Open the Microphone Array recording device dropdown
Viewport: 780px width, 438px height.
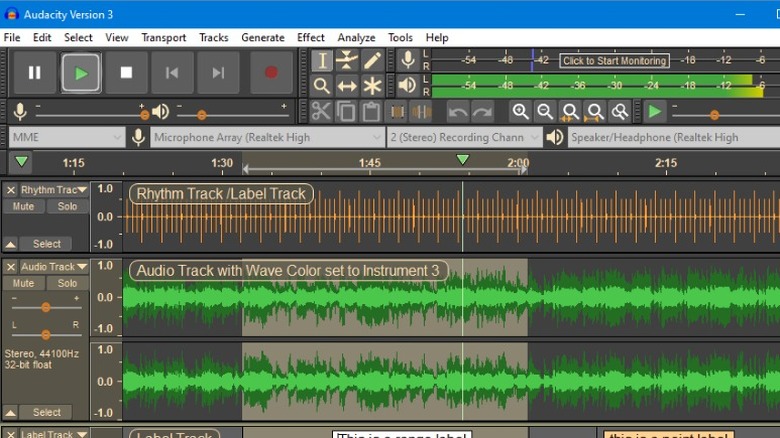tap(266, 137)
